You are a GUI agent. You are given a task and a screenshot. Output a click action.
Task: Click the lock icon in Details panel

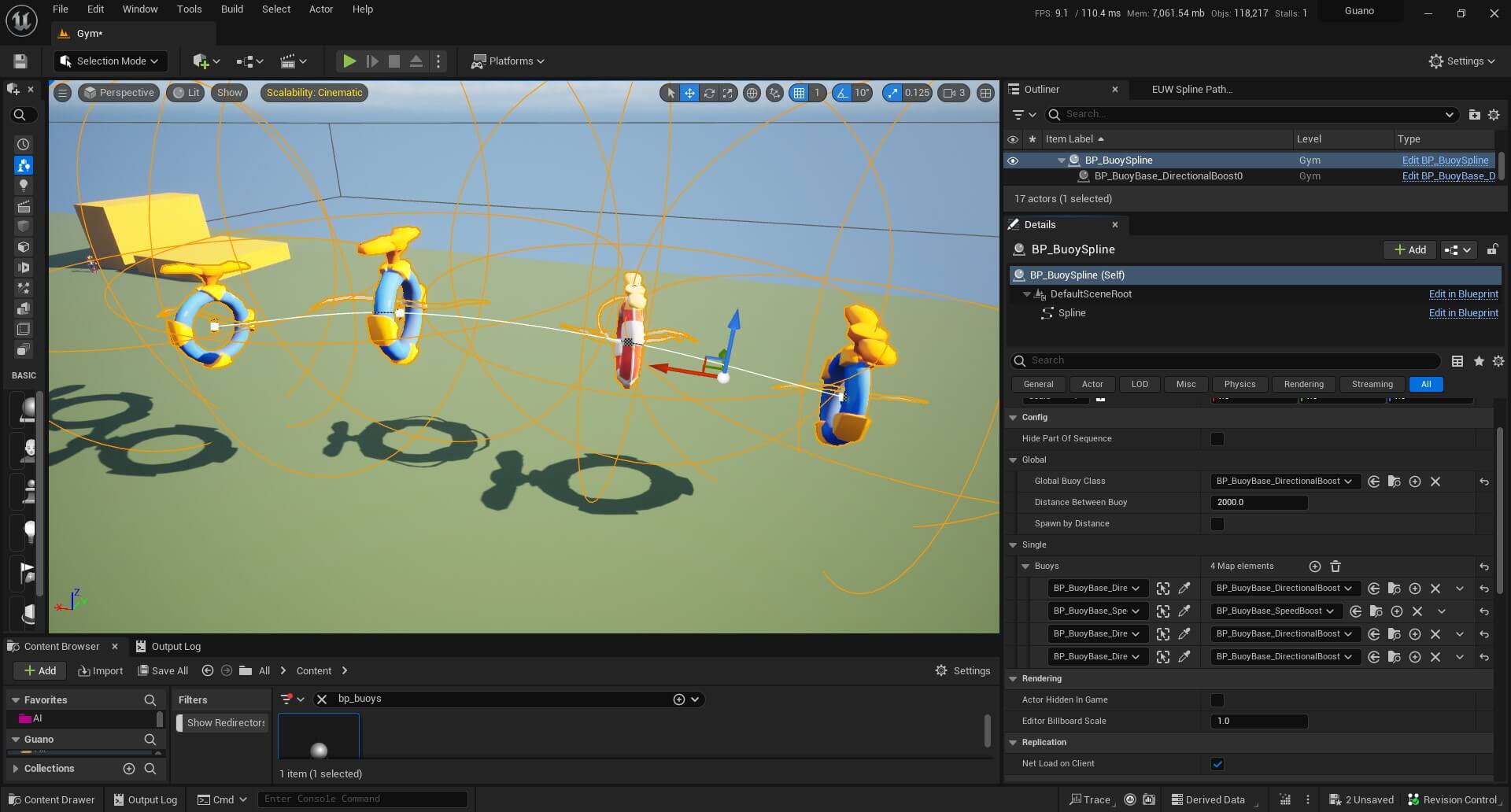[1492, 249]
